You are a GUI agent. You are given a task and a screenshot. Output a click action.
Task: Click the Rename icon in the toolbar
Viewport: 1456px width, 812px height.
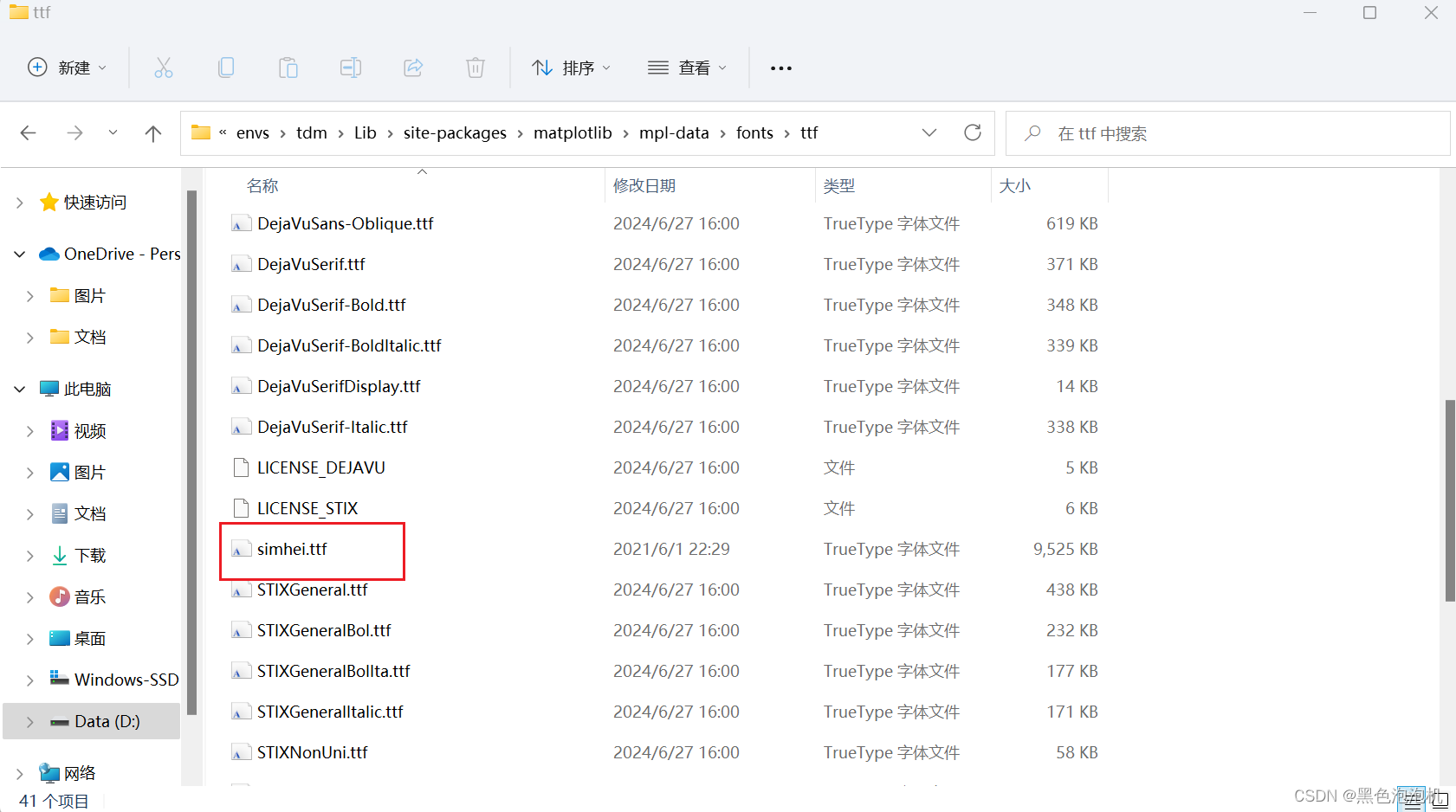click(351, 68)
